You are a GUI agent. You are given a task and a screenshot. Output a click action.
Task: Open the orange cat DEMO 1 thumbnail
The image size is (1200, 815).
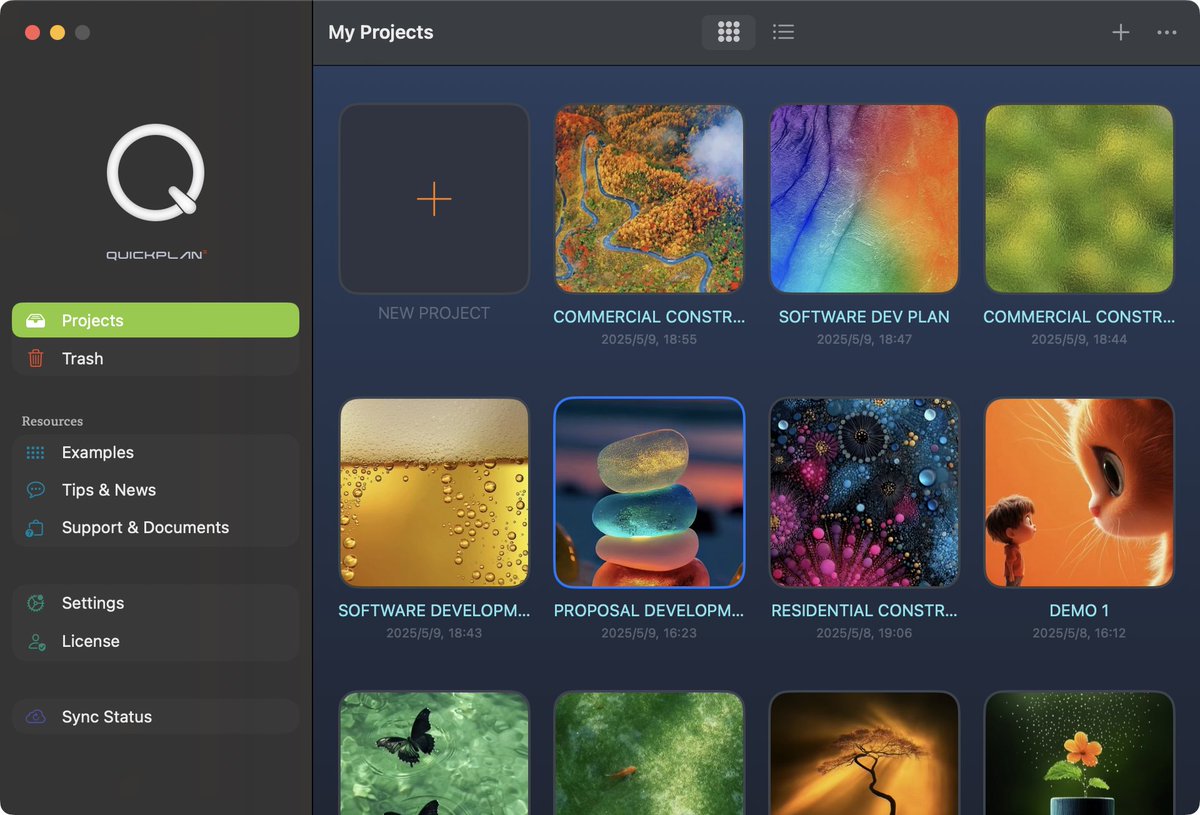1079,492
